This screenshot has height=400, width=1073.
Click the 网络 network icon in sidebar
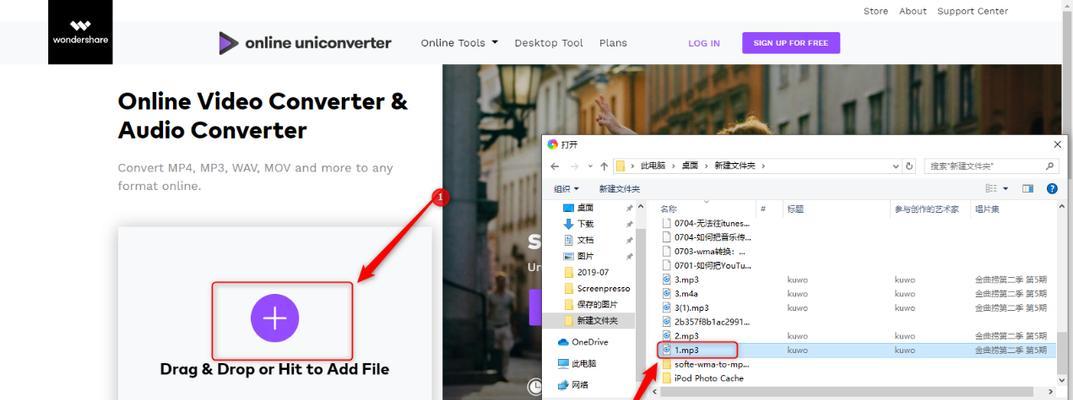point(563,385)
